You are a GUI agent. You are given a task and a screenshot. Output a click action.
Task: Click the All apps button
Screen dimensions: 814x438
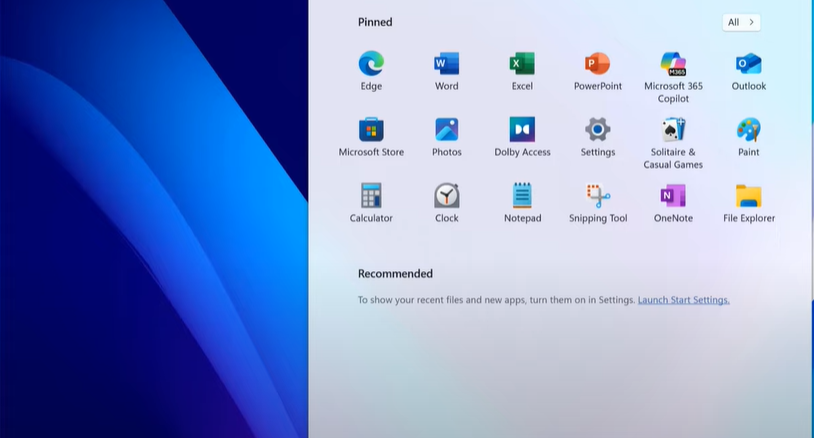point(741,22)
